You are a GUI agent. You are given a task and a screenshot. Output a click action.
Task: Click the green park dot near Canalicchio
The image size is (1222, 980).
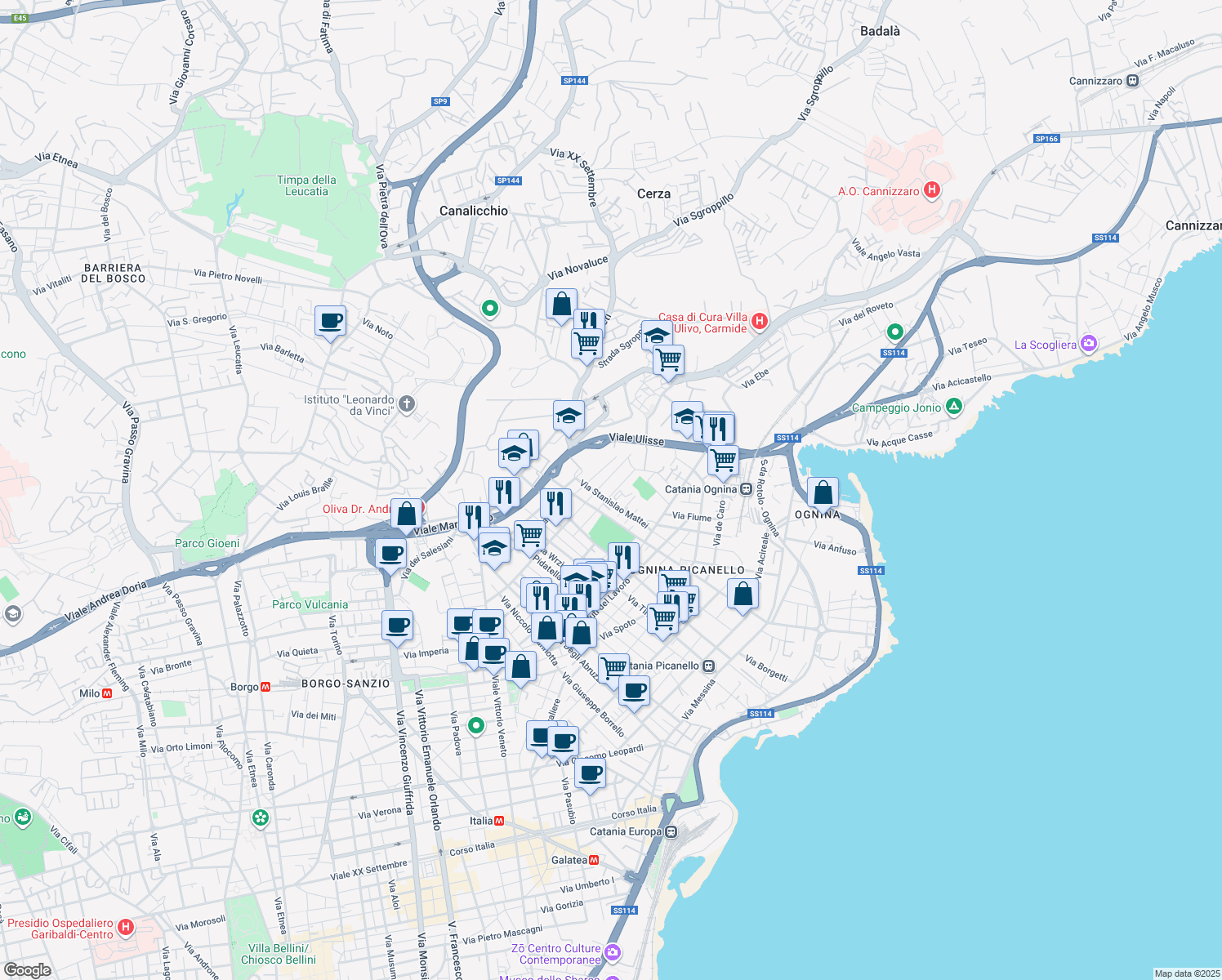pyautogui.click(x=490, y=310)
